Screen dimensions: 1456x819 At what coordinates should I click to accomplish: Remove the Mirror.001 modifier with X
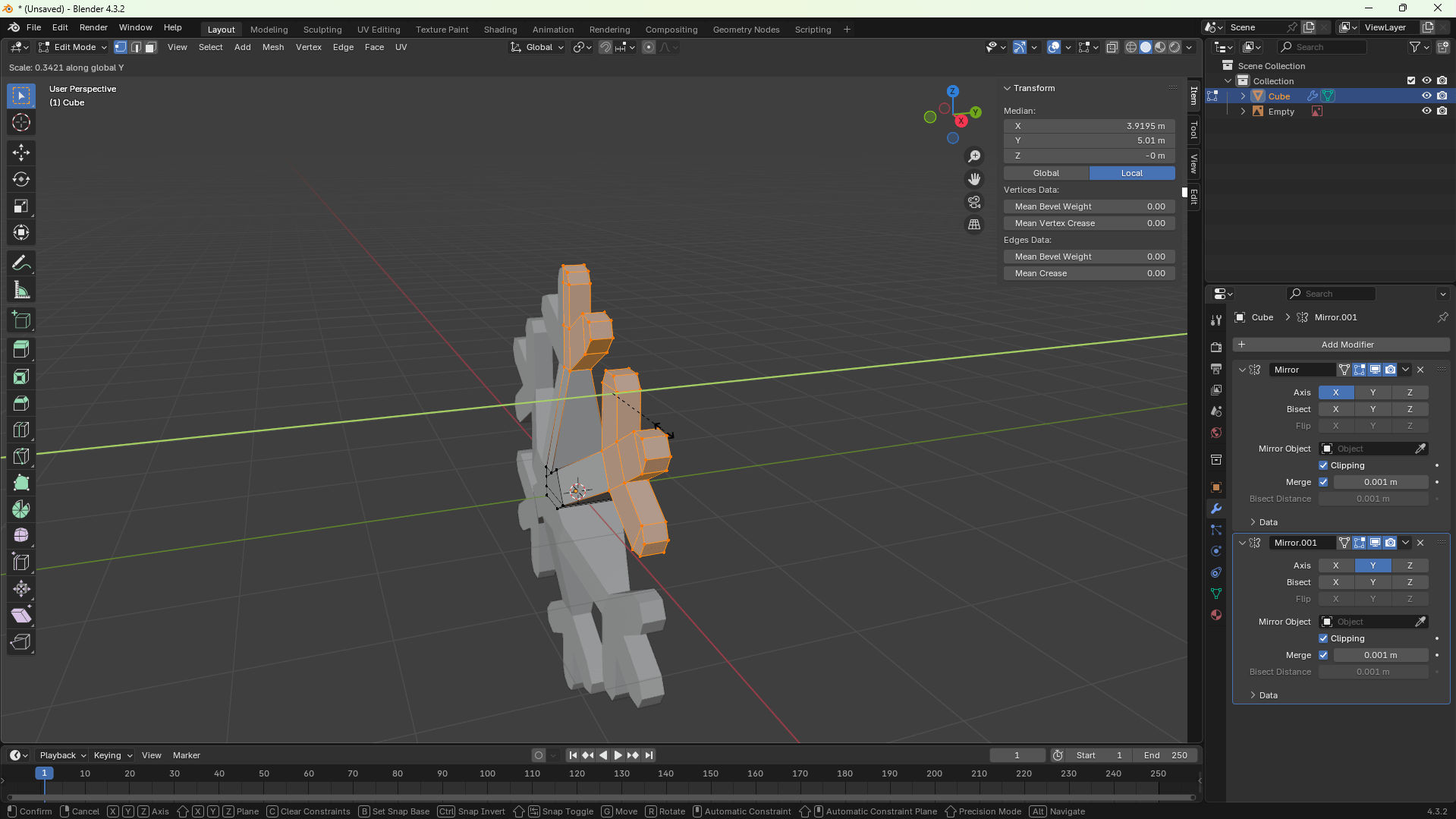(x=1420, y=543)
